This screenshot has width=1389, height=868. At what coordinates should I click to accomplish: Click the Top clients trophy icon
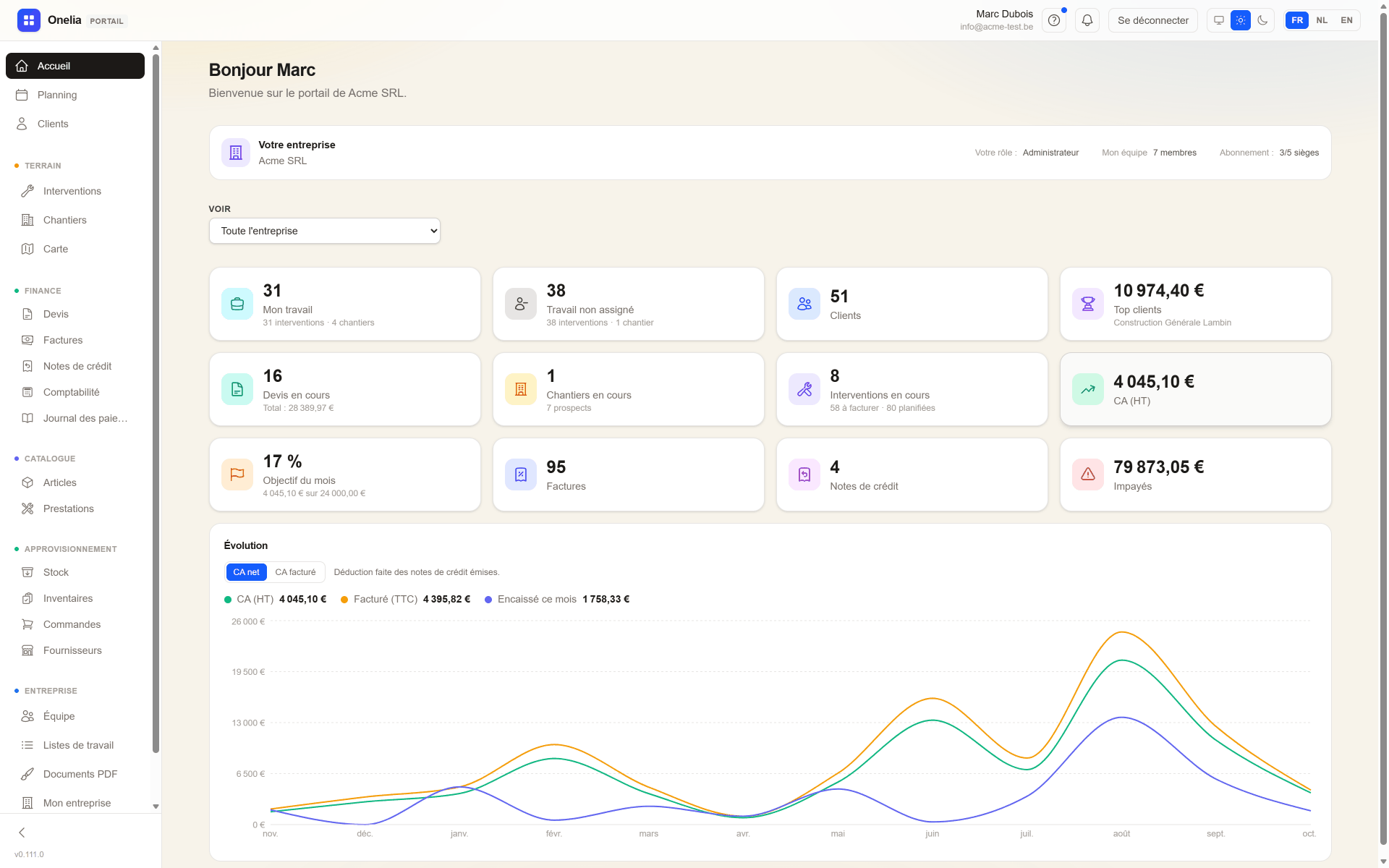click(1088, 304)
